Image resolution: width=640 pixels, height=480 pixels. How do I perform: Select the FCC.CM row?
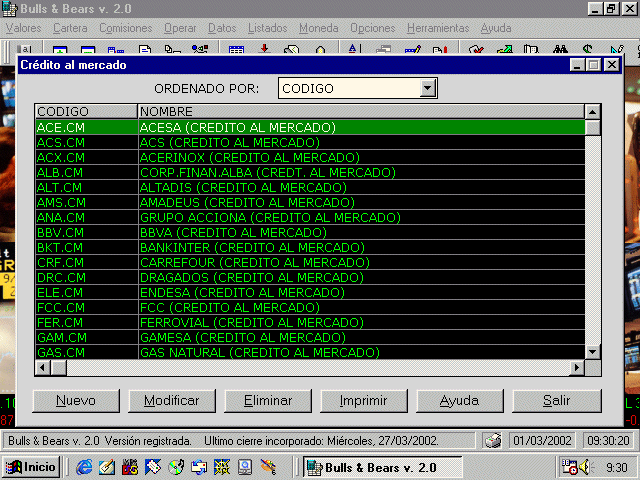click(310, 308)
